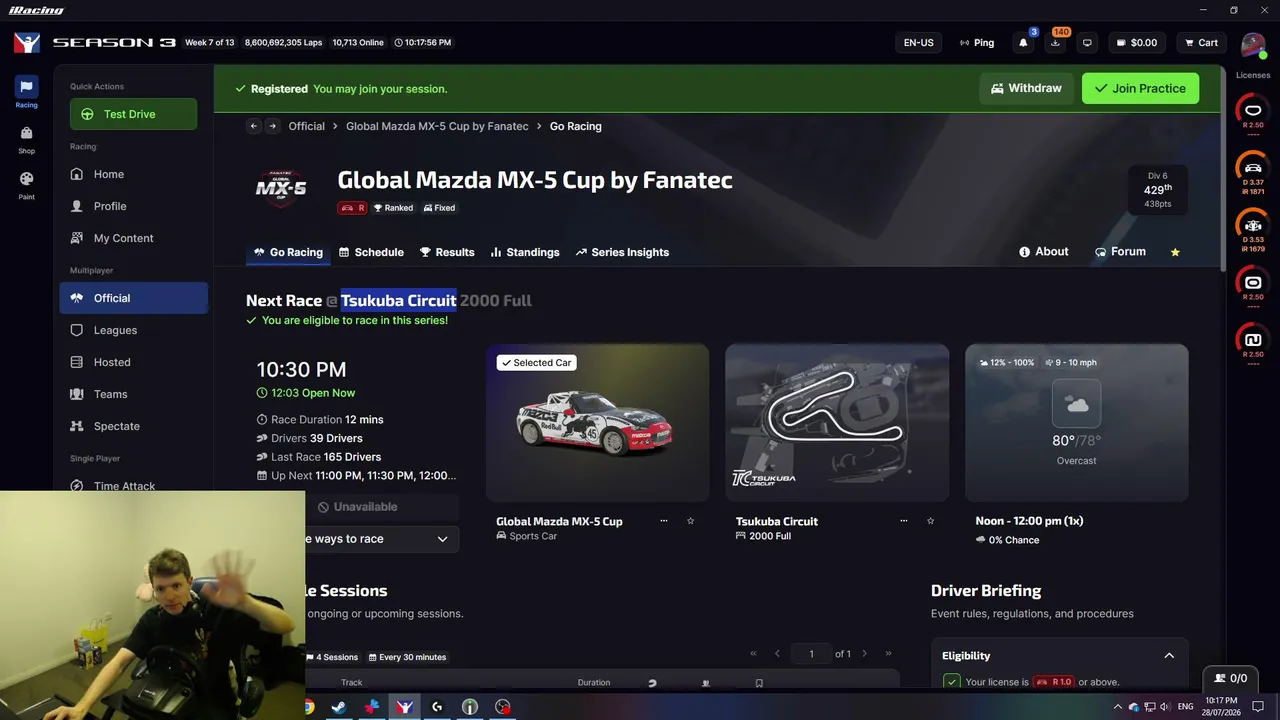Screen dimensions: 1280x720
Task: Open the Racing section in the left rail
Action: pos(26,92)
